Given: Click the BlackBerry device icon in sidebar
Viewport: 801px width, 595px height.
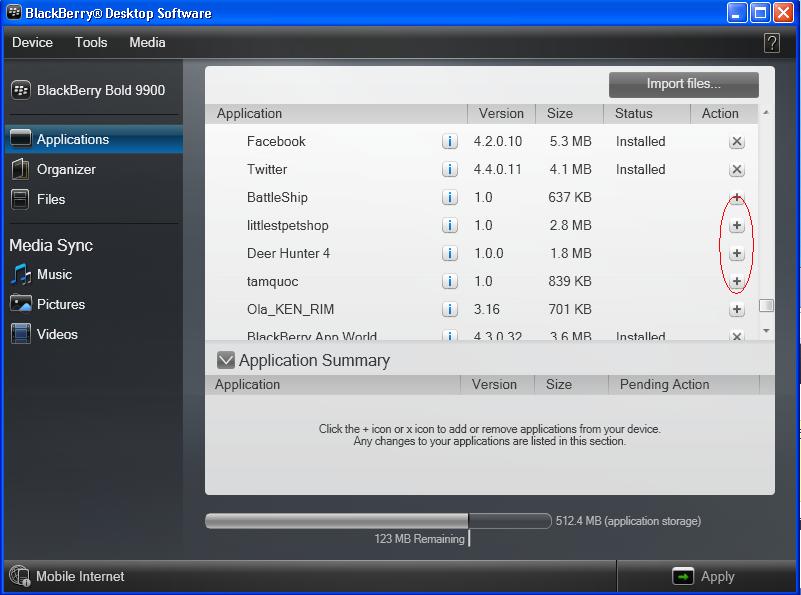Looking at the screenshot, I should coord(21,90).
